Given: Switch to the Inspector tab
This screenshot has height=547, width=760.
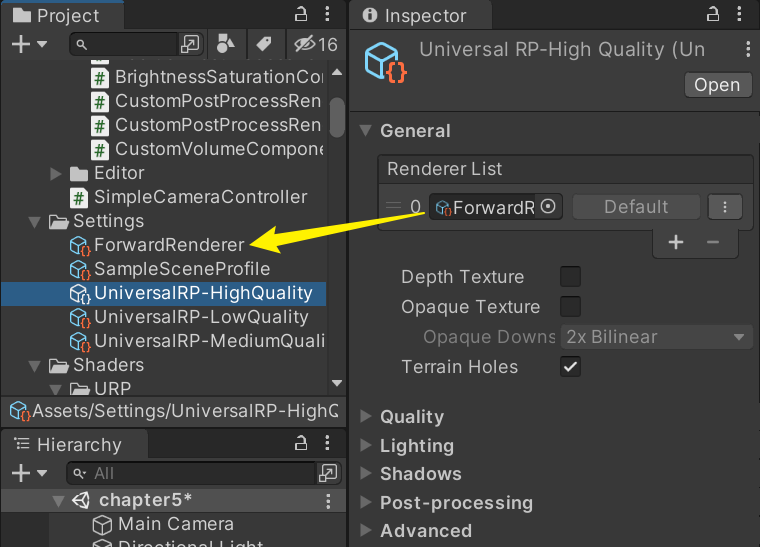Looking at the screenshot, I should (x=424, y=16).
